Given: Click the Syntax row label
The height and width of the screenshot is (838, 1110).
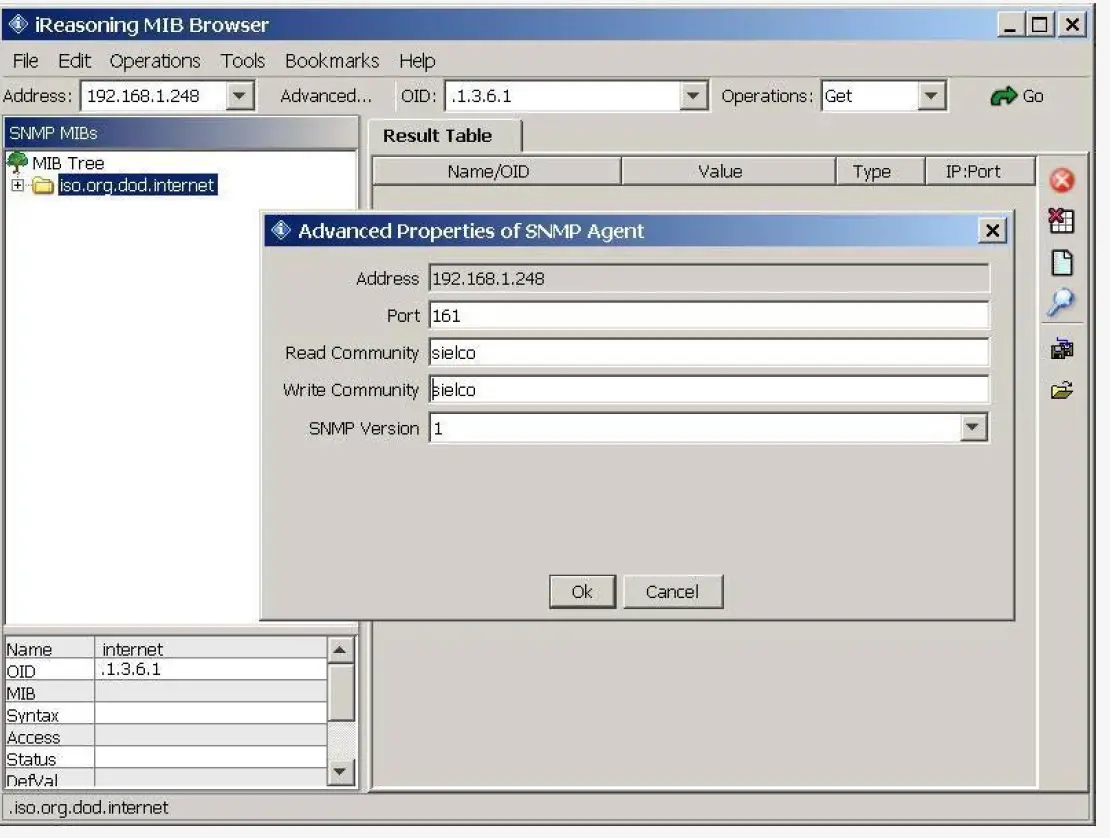Looking at the screenshot, I should 33,716.
